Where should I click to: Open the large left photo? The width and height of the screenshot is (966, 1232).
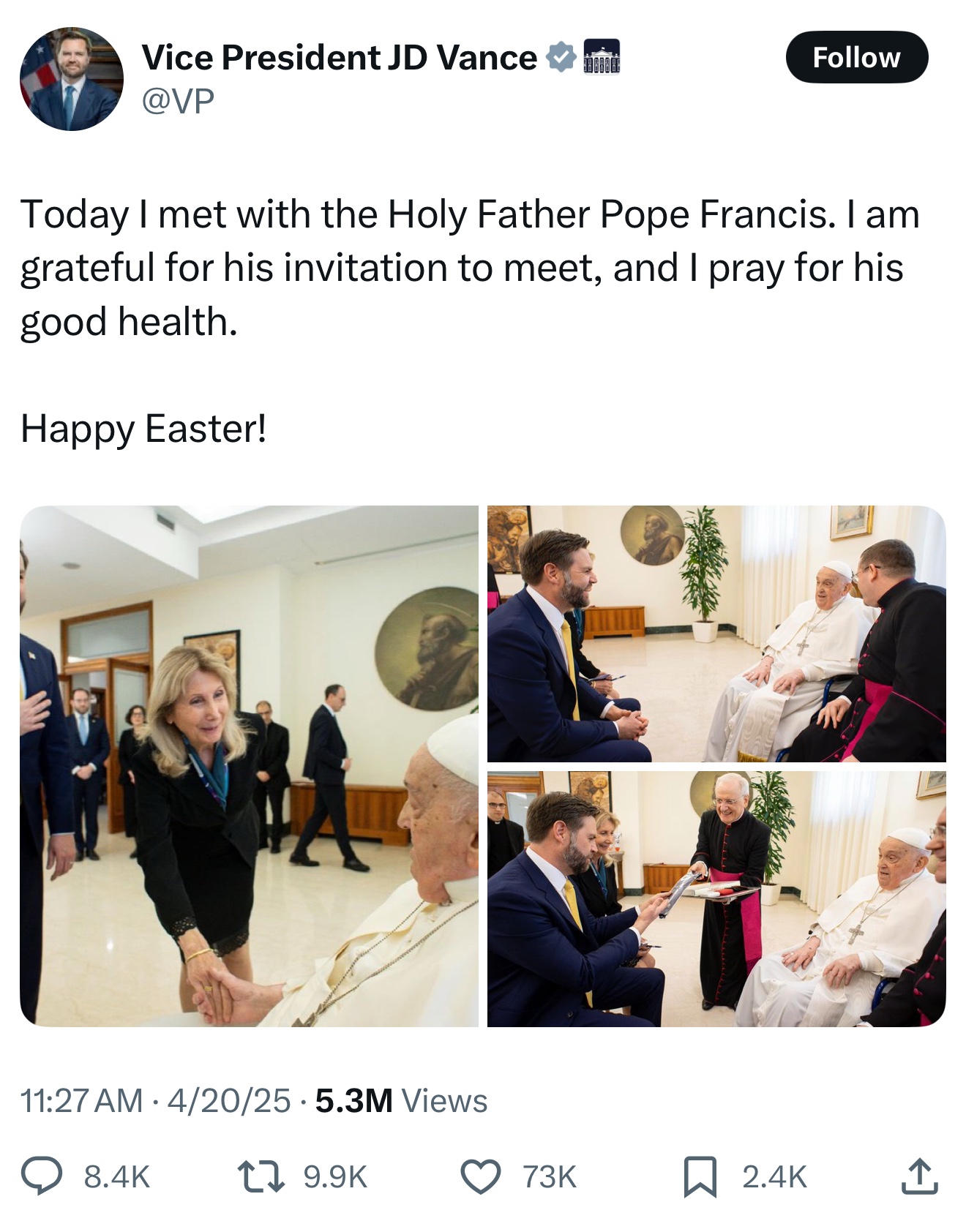[x=249, y=765]
